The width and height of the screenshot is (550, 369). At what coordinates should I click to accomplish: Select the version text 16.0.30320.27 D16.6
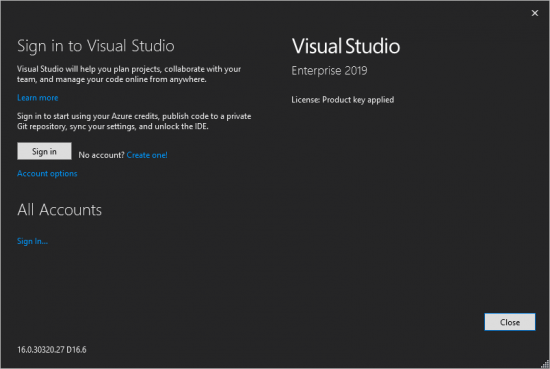(x=52, y=350)
